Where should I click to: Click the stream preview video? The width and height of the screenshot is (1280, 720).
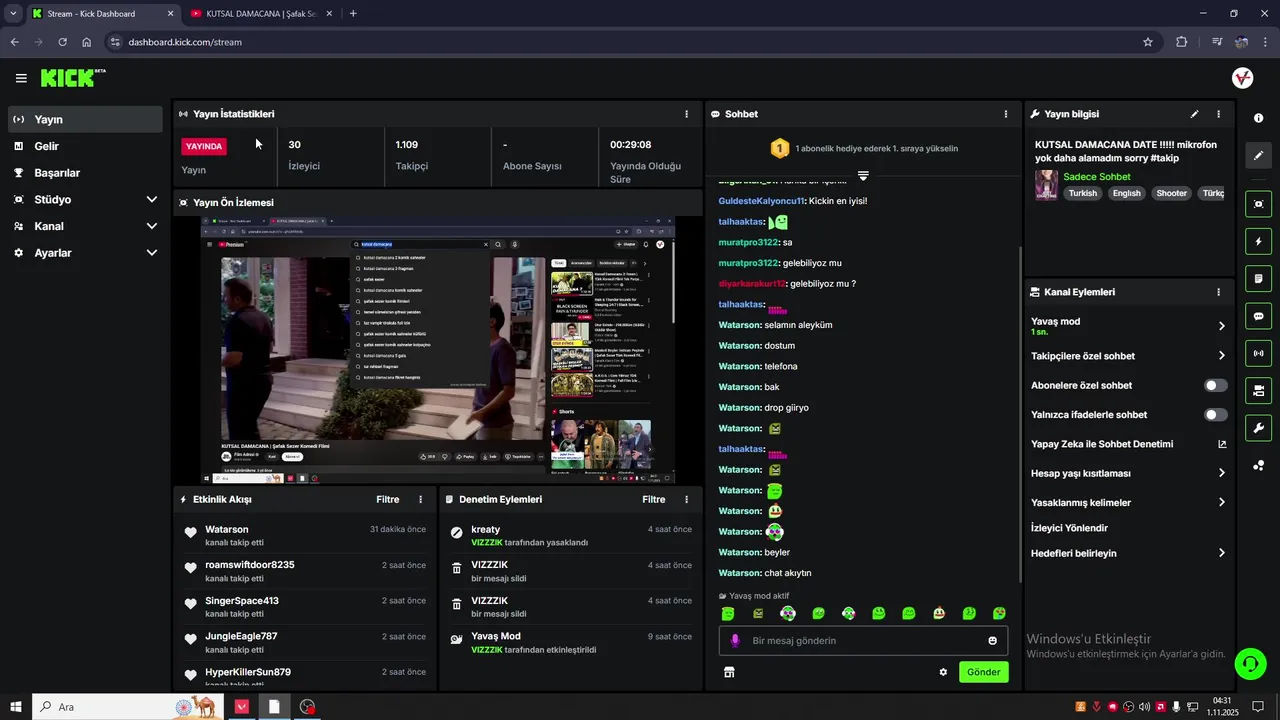pos(438,350)
